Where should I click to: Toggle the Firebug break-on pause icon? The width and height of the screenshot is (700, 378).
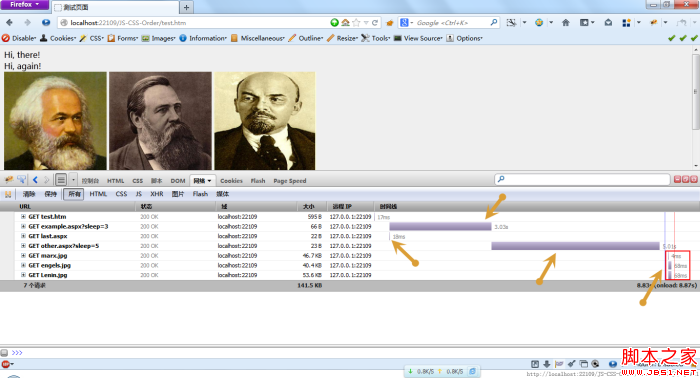8,194
